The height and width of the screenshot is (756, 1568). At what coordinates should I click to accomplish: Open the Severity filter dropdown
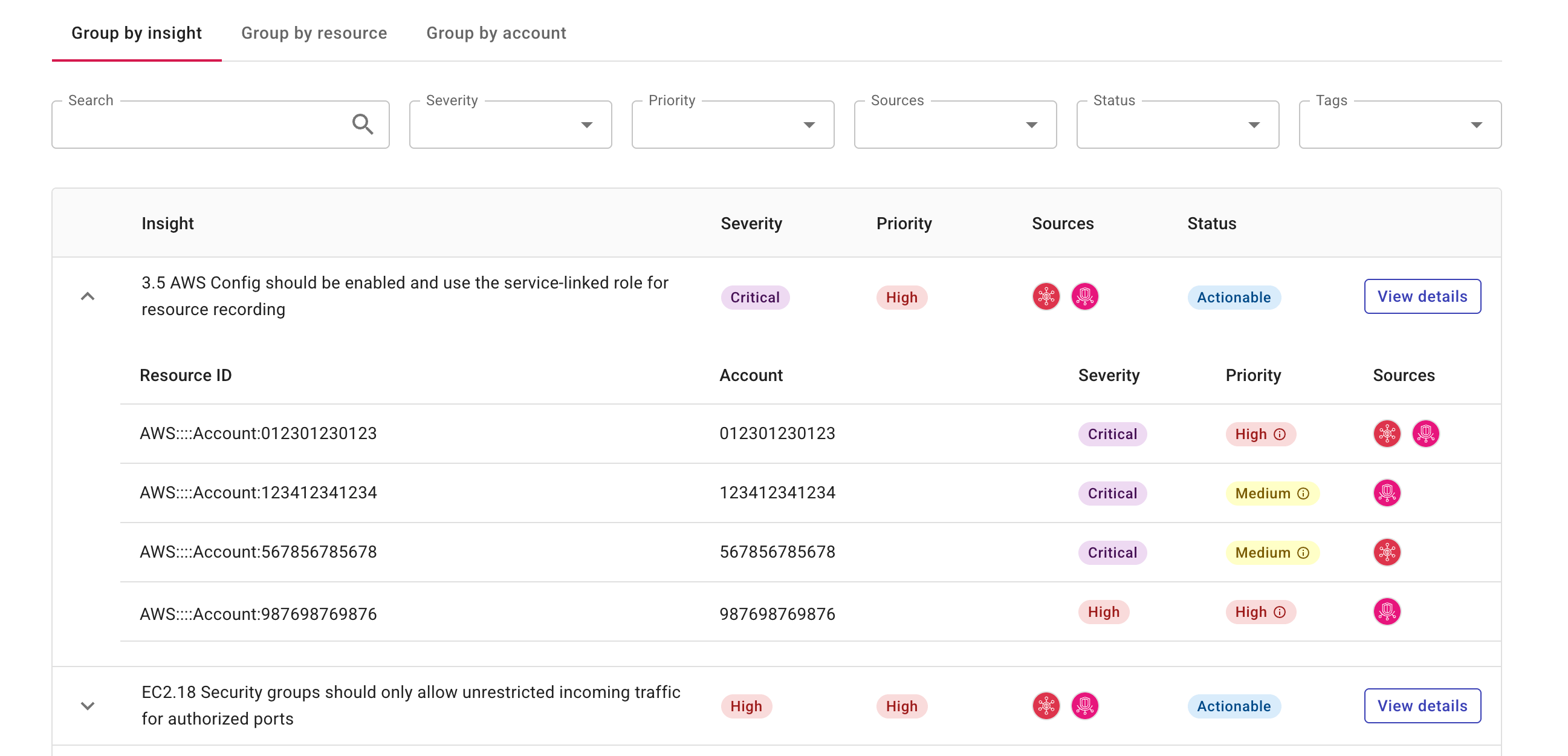click(586, 124)
